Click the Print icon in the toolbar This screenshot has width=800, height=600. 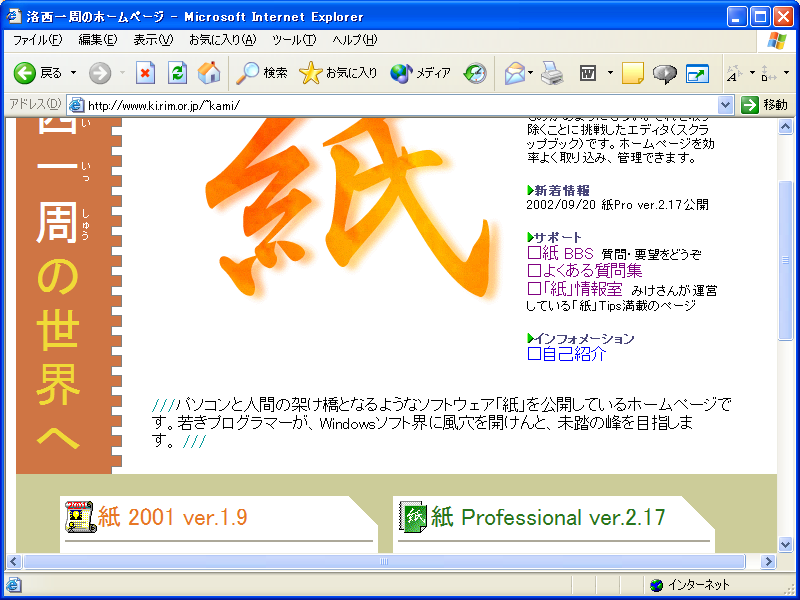552,73
